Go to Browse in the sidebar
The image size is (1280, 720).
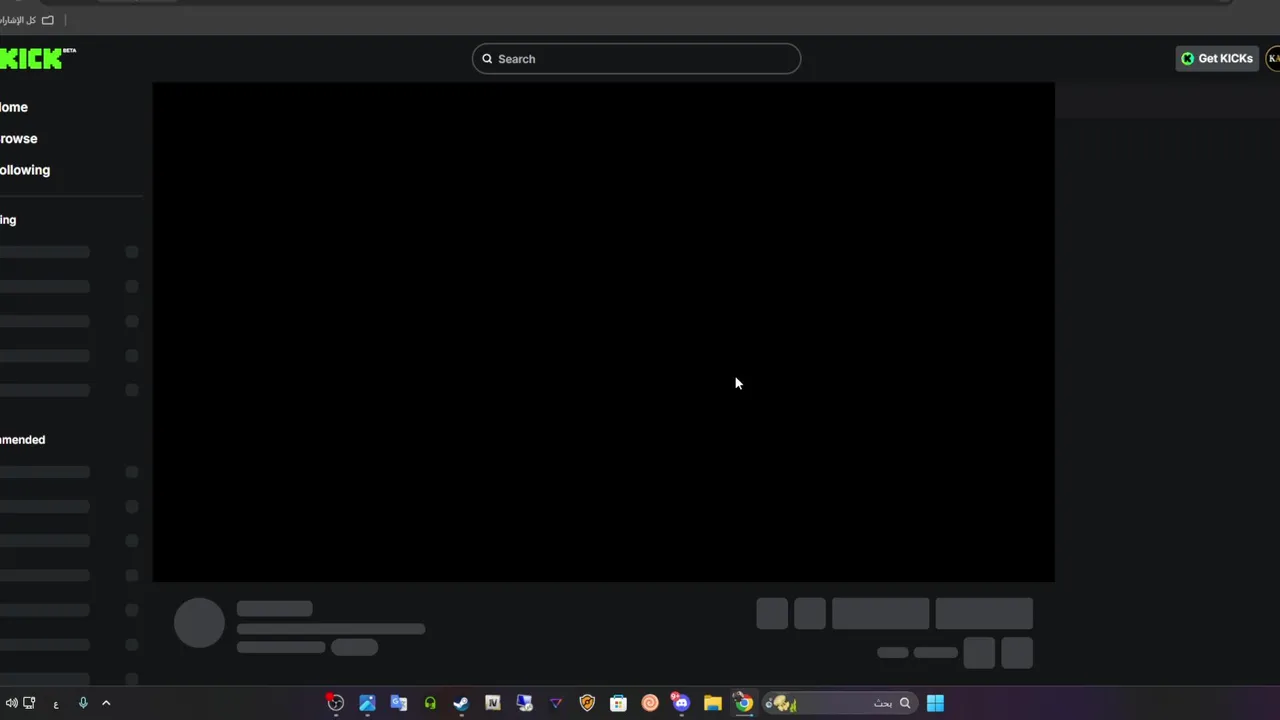click(x=18, y=139)
